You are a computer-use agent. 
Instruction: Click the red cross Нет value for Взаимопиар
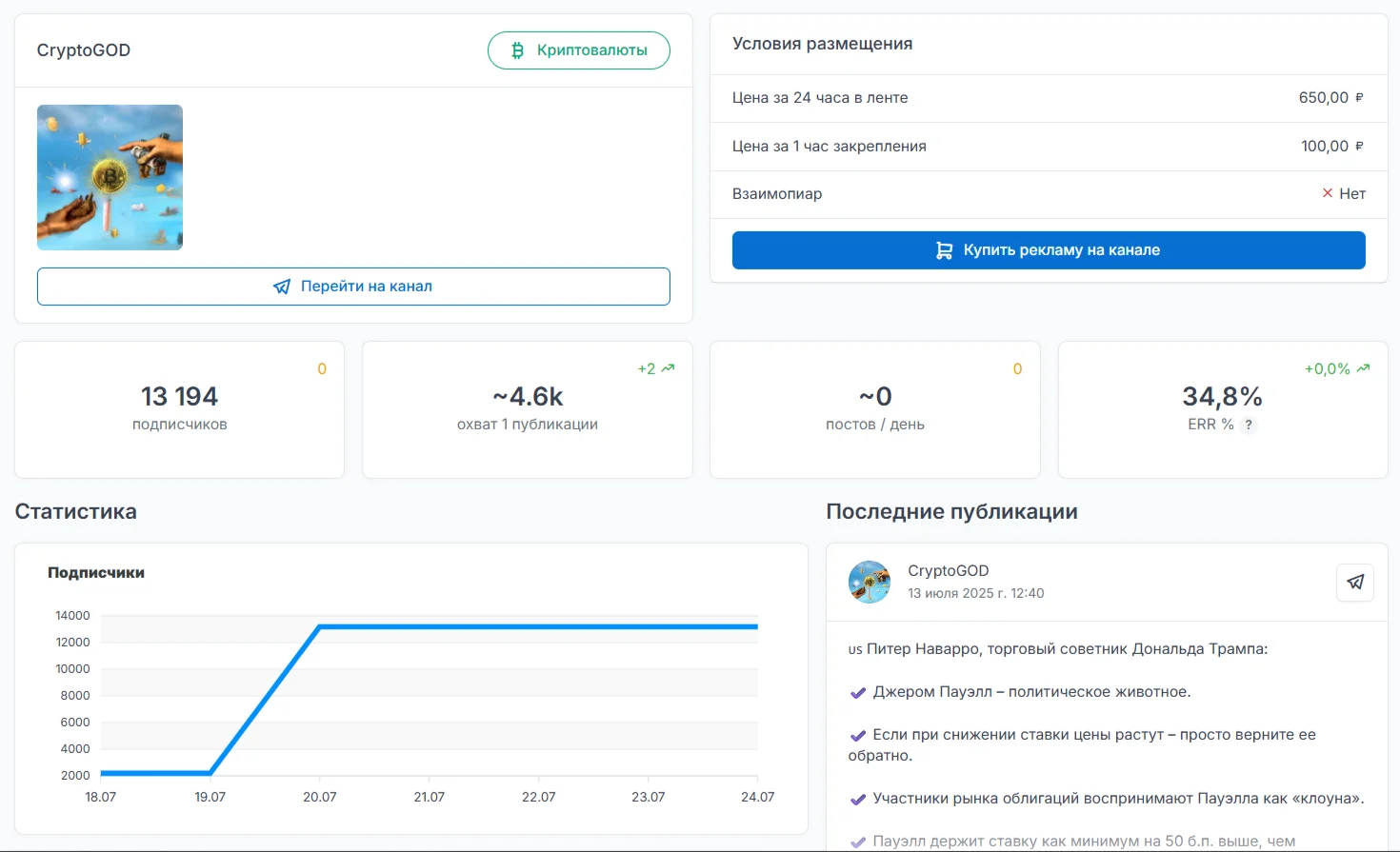(x=1344, y=193)
